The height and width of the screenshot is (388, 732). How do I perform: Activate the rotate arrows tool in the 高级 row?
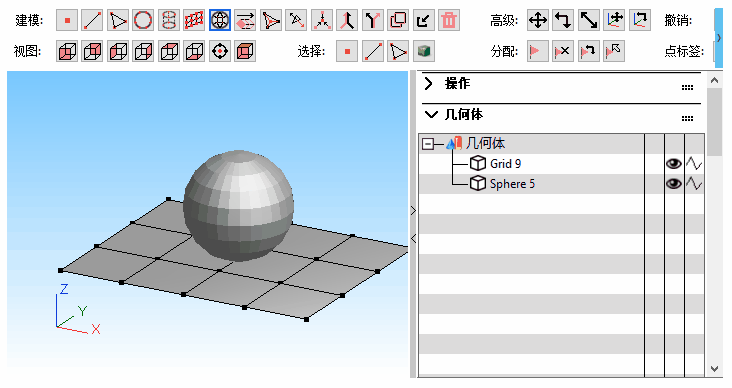[563, 20]
